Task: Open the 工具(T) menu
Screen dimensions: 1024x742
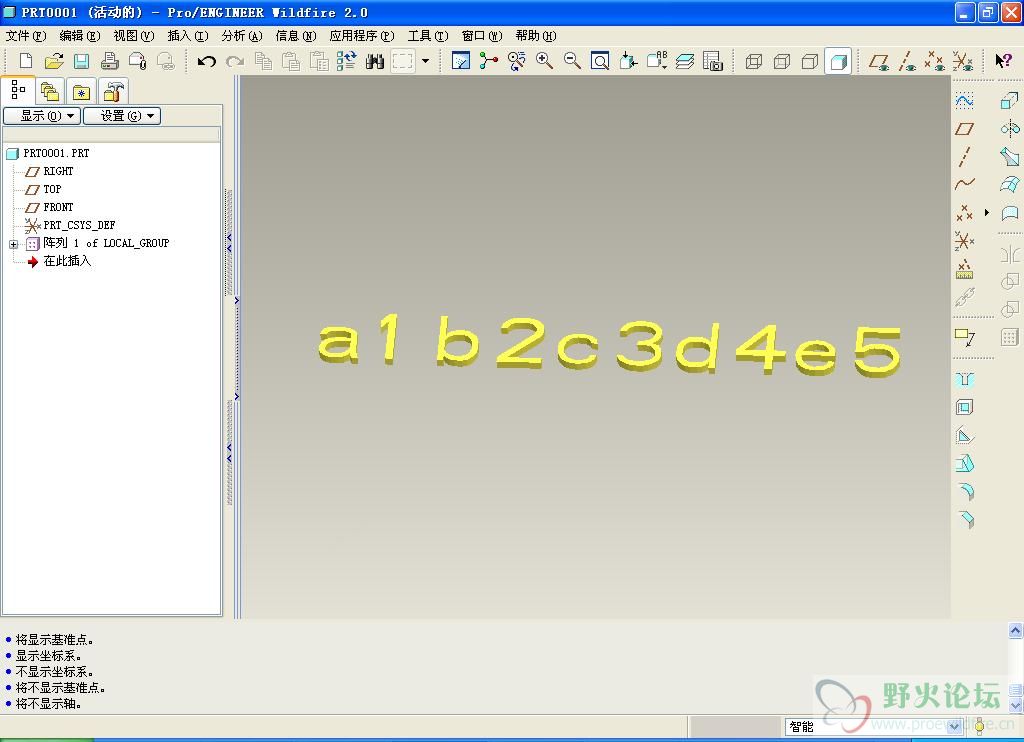Action: coord(428,36)
